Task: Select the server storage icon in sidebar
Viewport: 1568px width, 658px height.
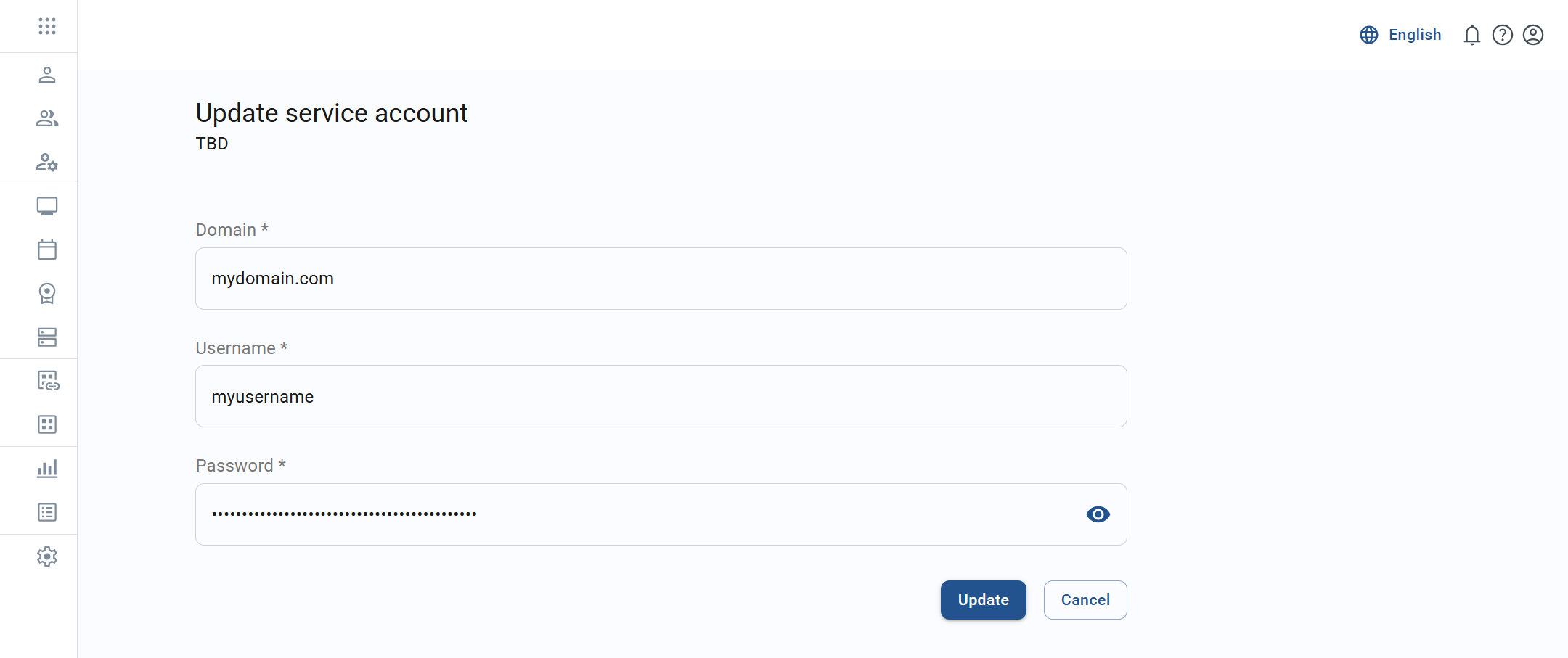Action: (x=48, y=337)
